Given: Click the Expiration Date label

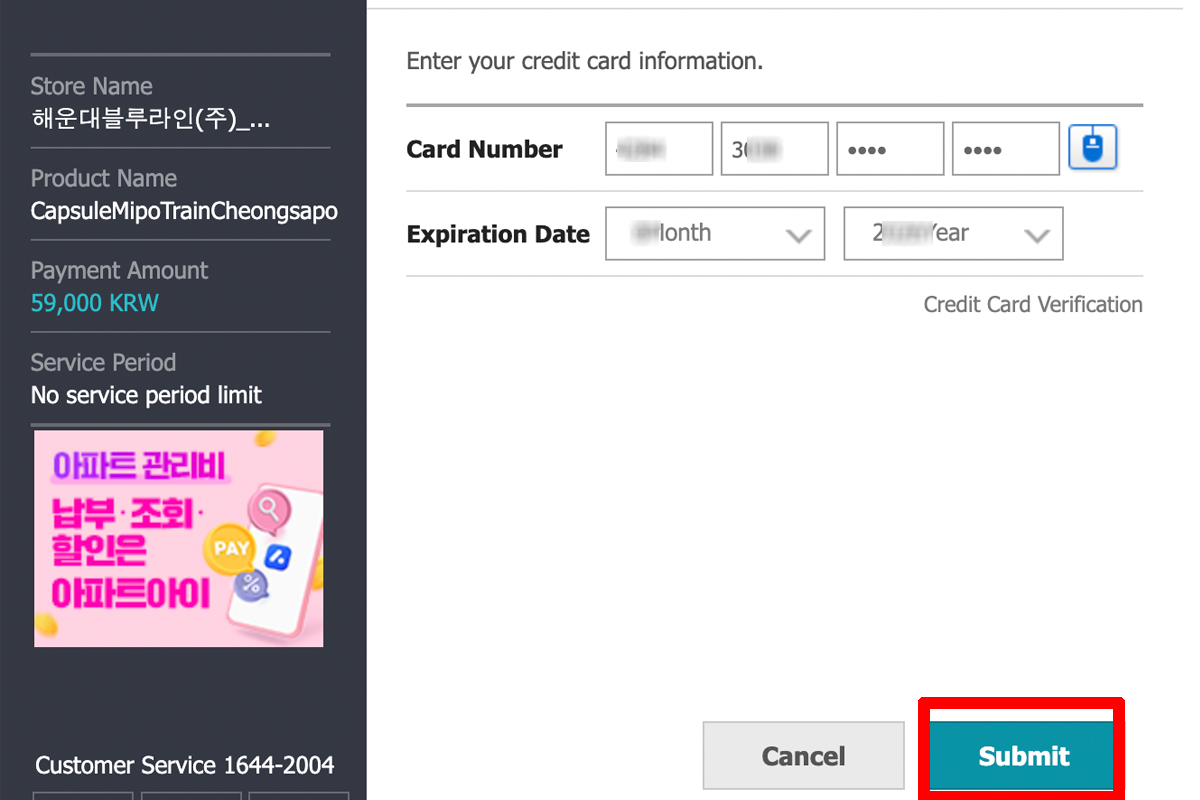Looking at the screenshot, I should [498, 235].
